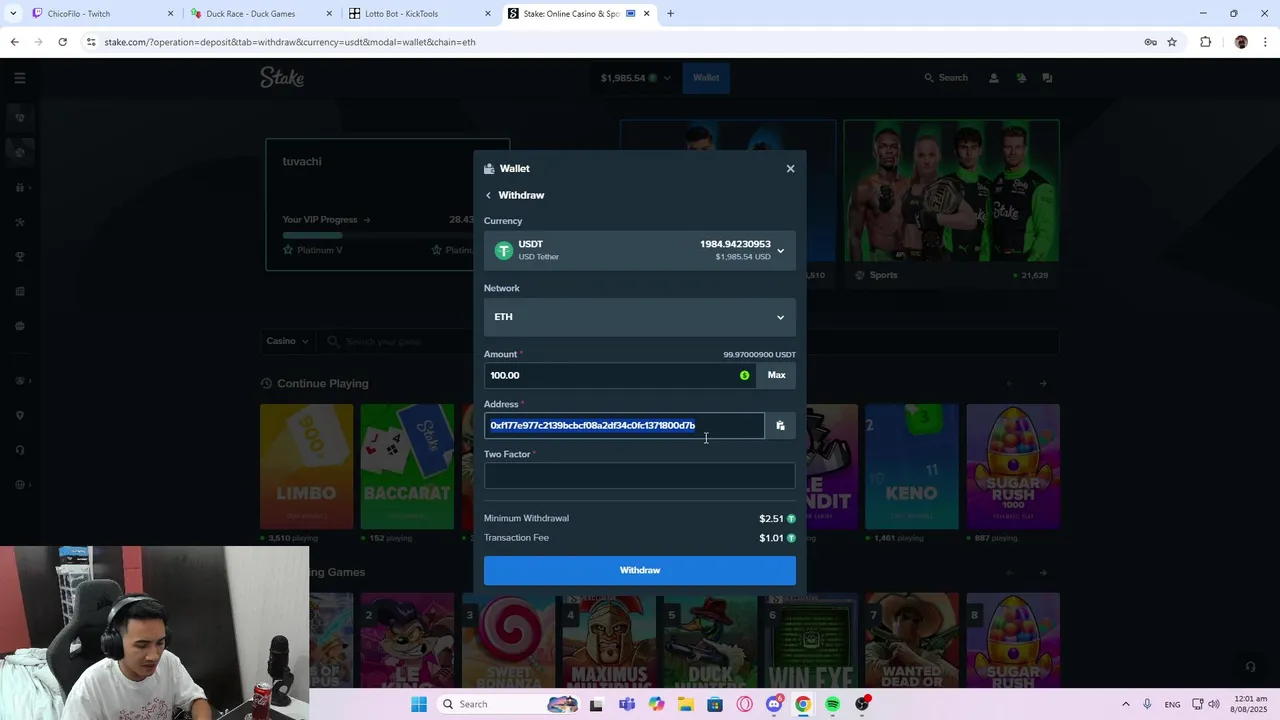Click the chat bubble Forum icon in sidebar
This screenshot has height=720, width=1280.
pyautogui.click(x=20, y=326)
